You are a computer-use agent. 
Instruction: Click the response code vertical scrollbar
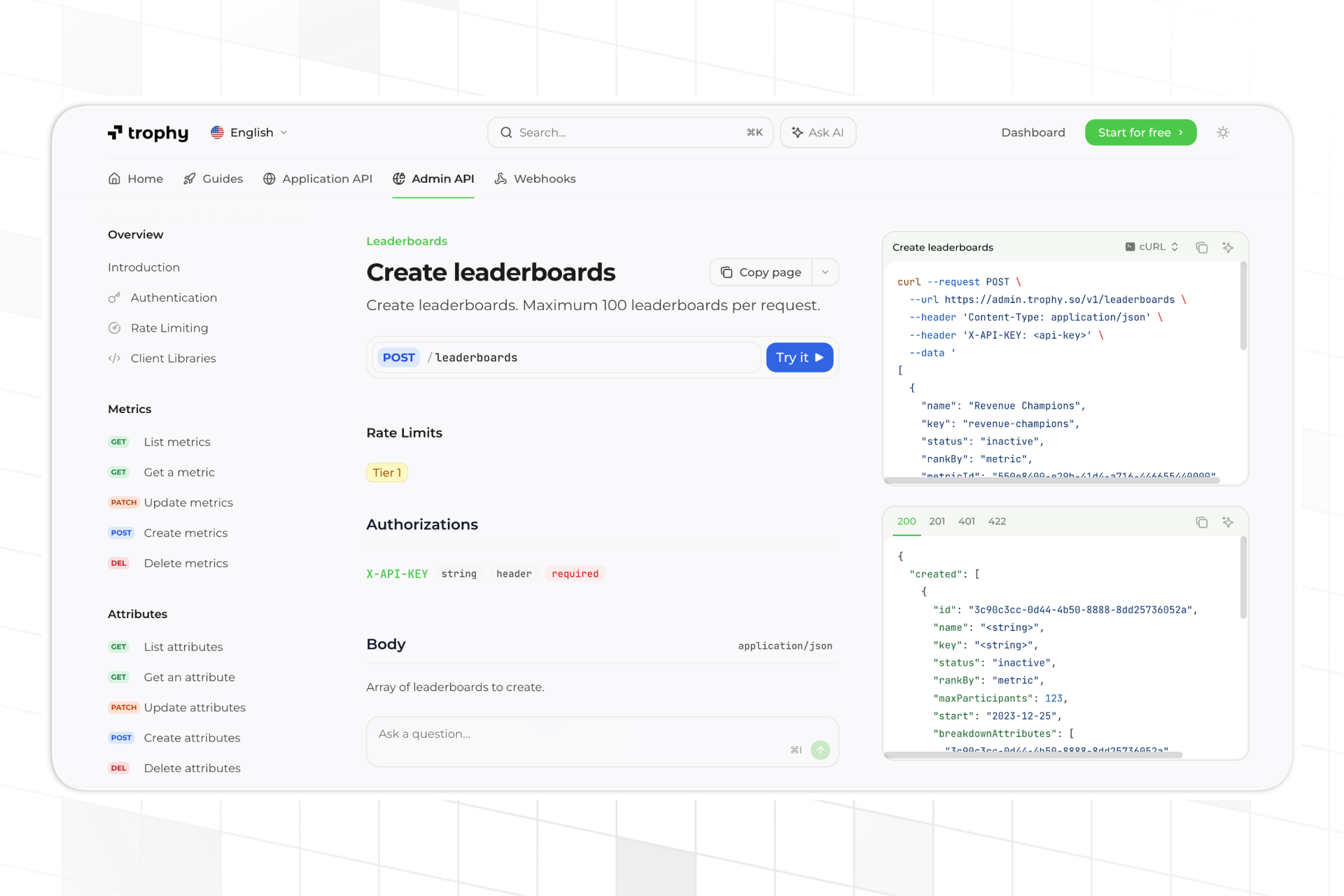(x=1243, y=577)
